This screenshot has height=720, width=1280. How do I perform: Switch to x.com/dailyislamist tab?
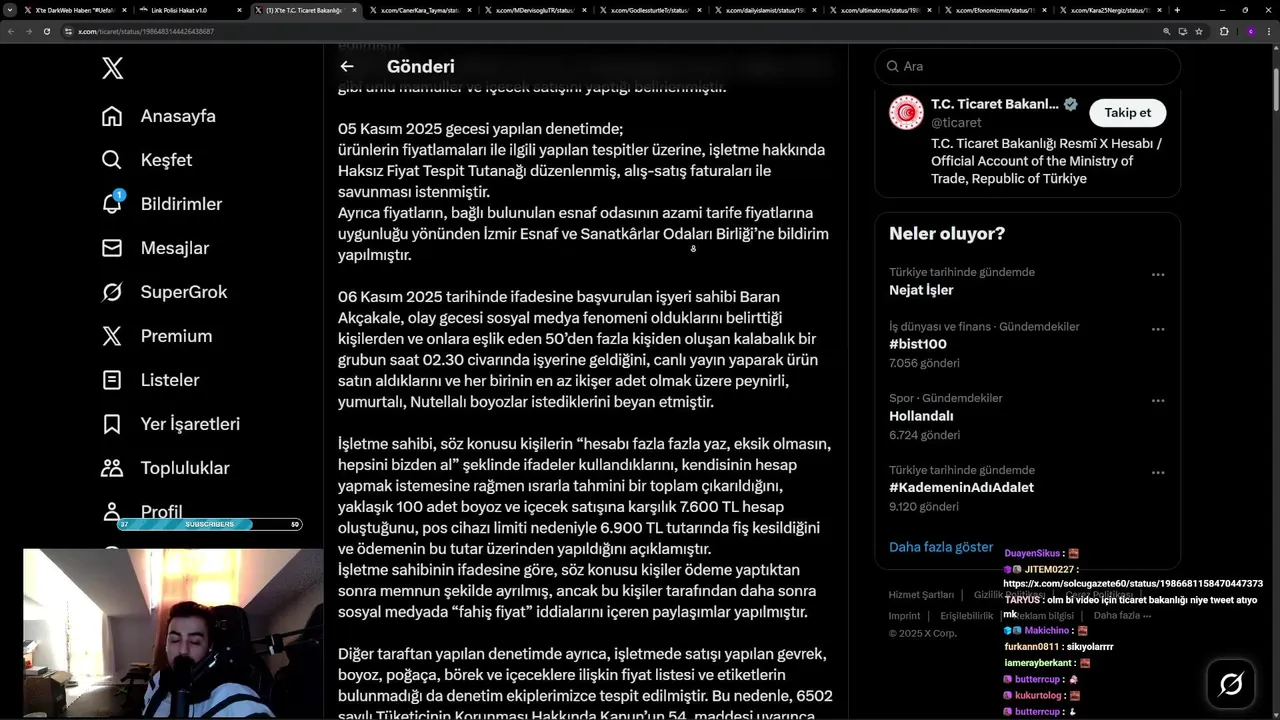pyautogui.click(x=763, y=10)
